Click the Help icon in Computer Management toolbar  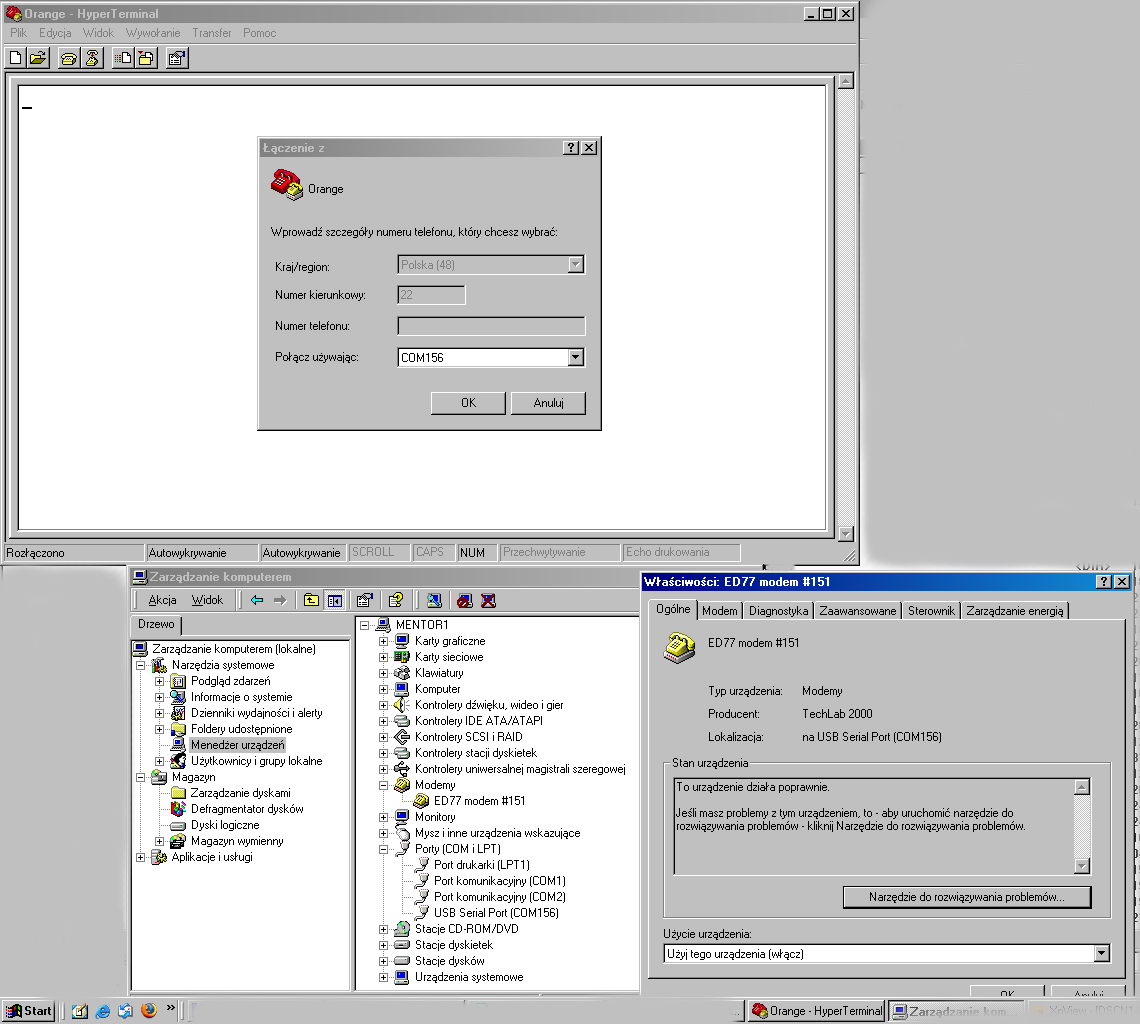point(396,600)
